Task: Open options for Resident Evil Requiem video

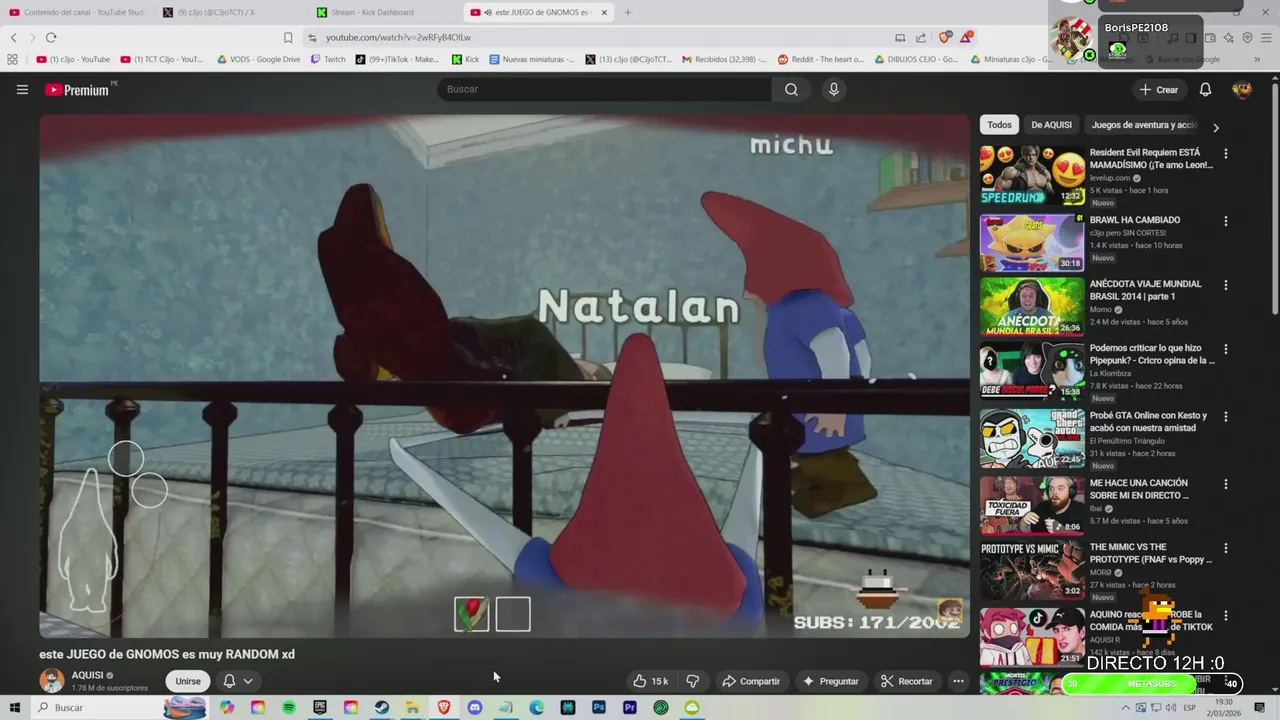Action: click(x=1225, y=154)
